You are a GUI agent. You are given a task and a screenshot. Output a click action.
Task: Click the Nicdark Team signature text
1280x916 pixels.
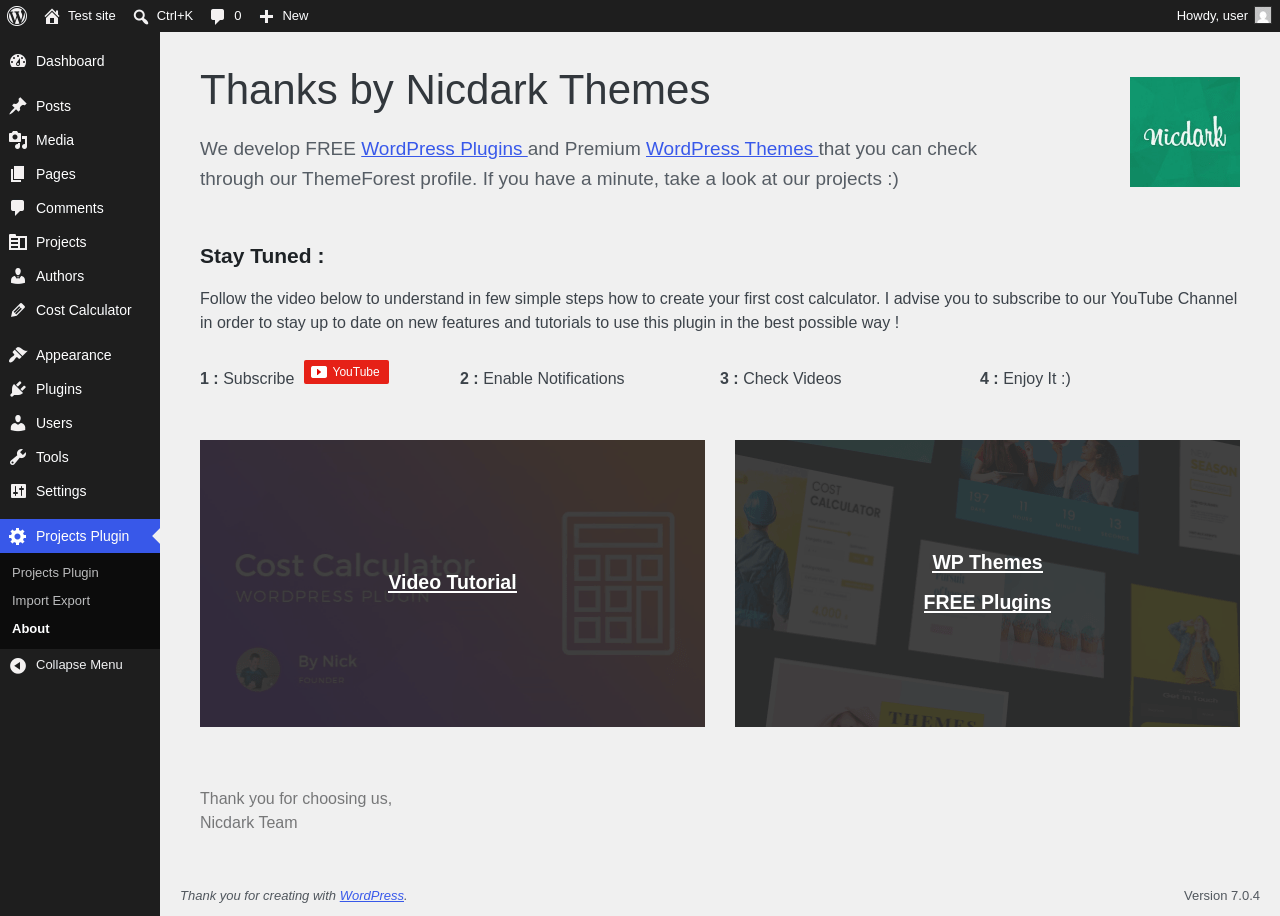[x=249, y=823]
